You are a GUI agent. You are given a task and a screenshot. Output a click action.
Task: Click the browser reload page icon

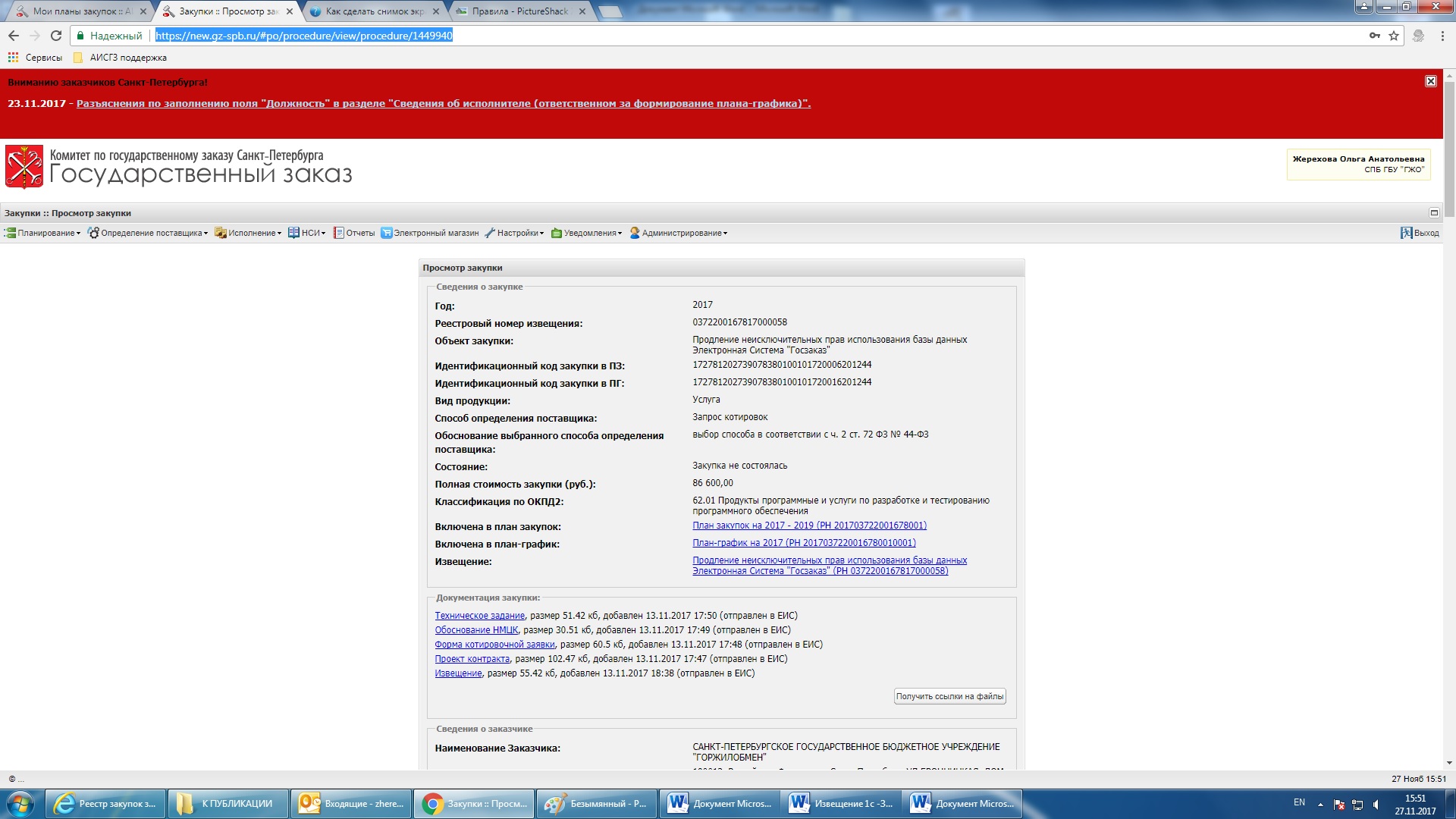tap(56, 36)
